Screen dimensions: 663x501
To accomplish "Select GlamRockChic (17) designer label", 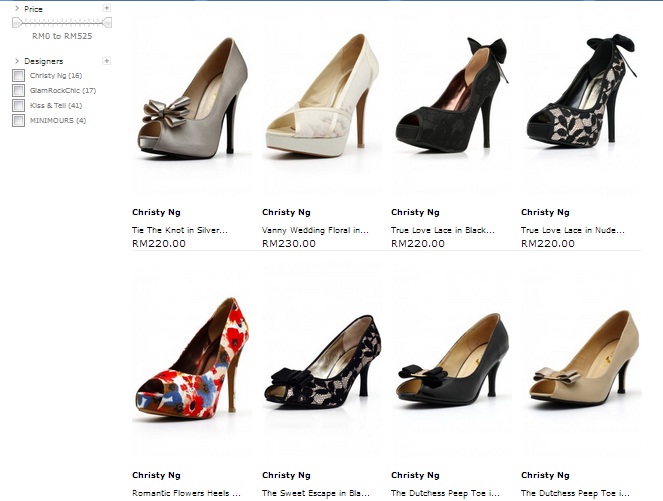I will pos(63,90).
